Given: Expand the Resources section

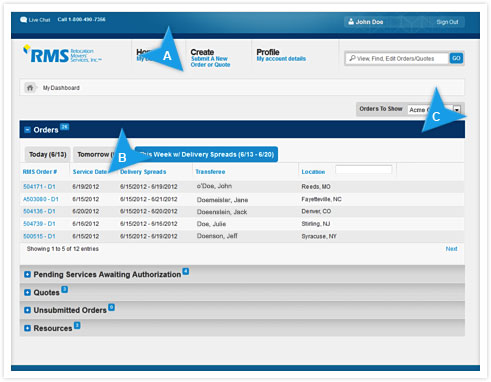Looking at the screenshot, I should [x=27, y=328].
